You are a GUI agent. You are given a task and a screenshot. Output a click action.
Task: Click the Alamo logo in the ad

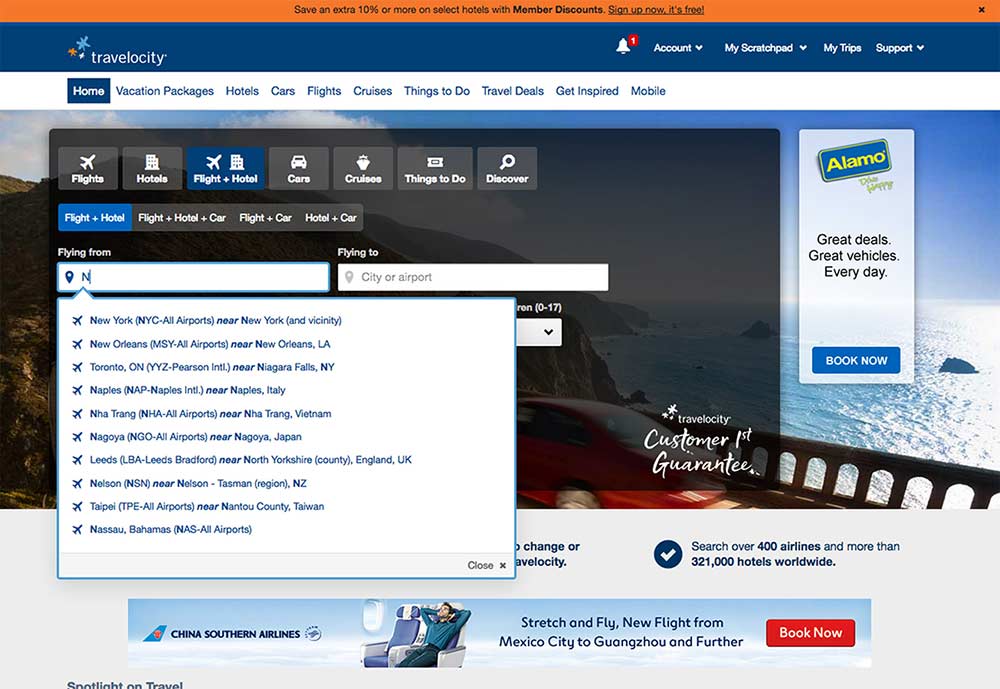click(855, 163)
